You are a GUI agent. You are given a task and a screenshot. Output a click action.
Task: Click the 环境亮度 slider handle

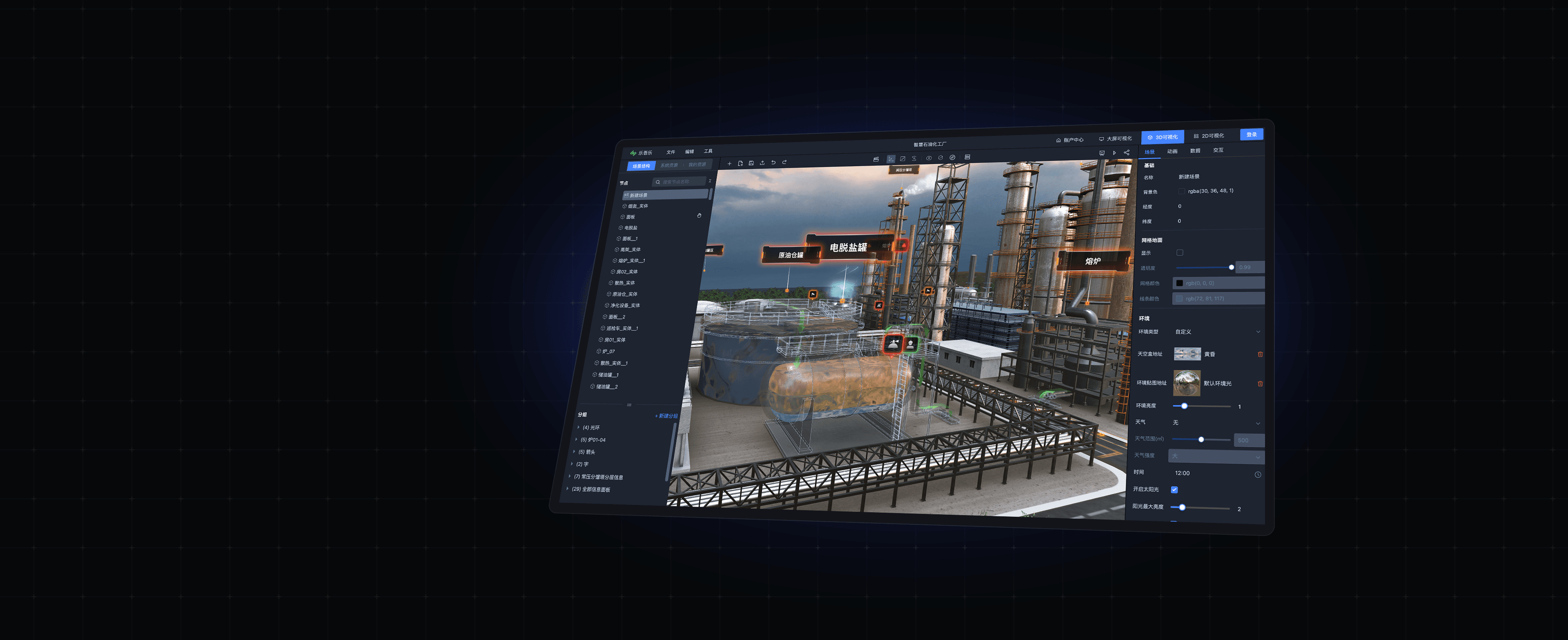click(x=1184, y=406)
